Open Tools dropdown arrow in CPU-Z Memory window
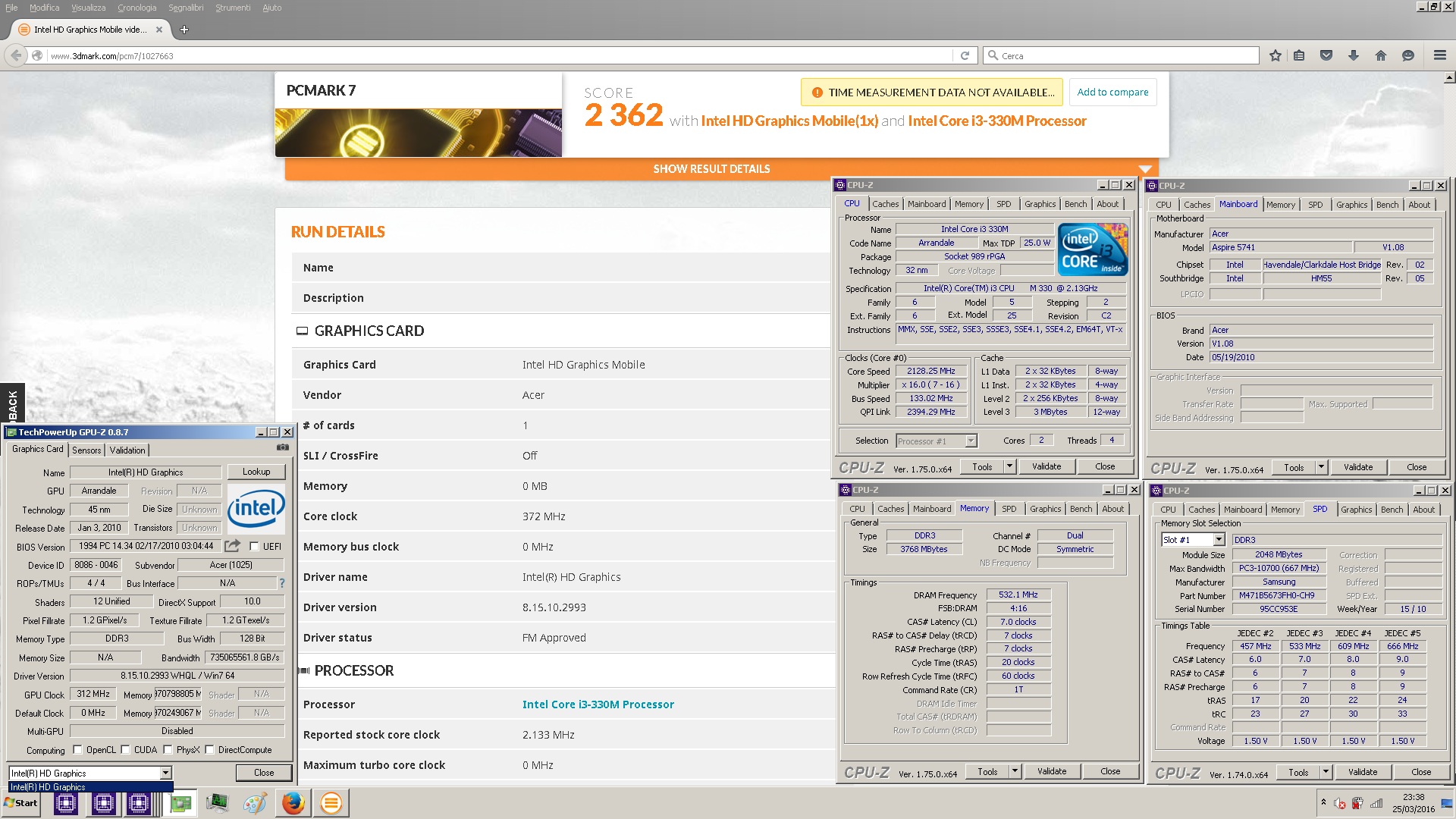The height and width of the screenshot is (819, 1456). (x=1015, y=771)
